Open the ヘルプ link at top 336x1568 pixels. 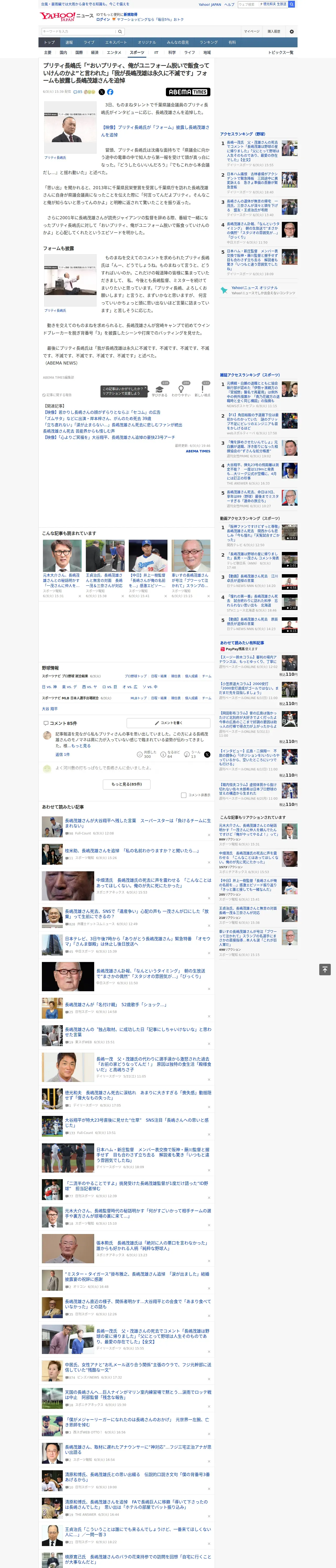tap(229, 4)
